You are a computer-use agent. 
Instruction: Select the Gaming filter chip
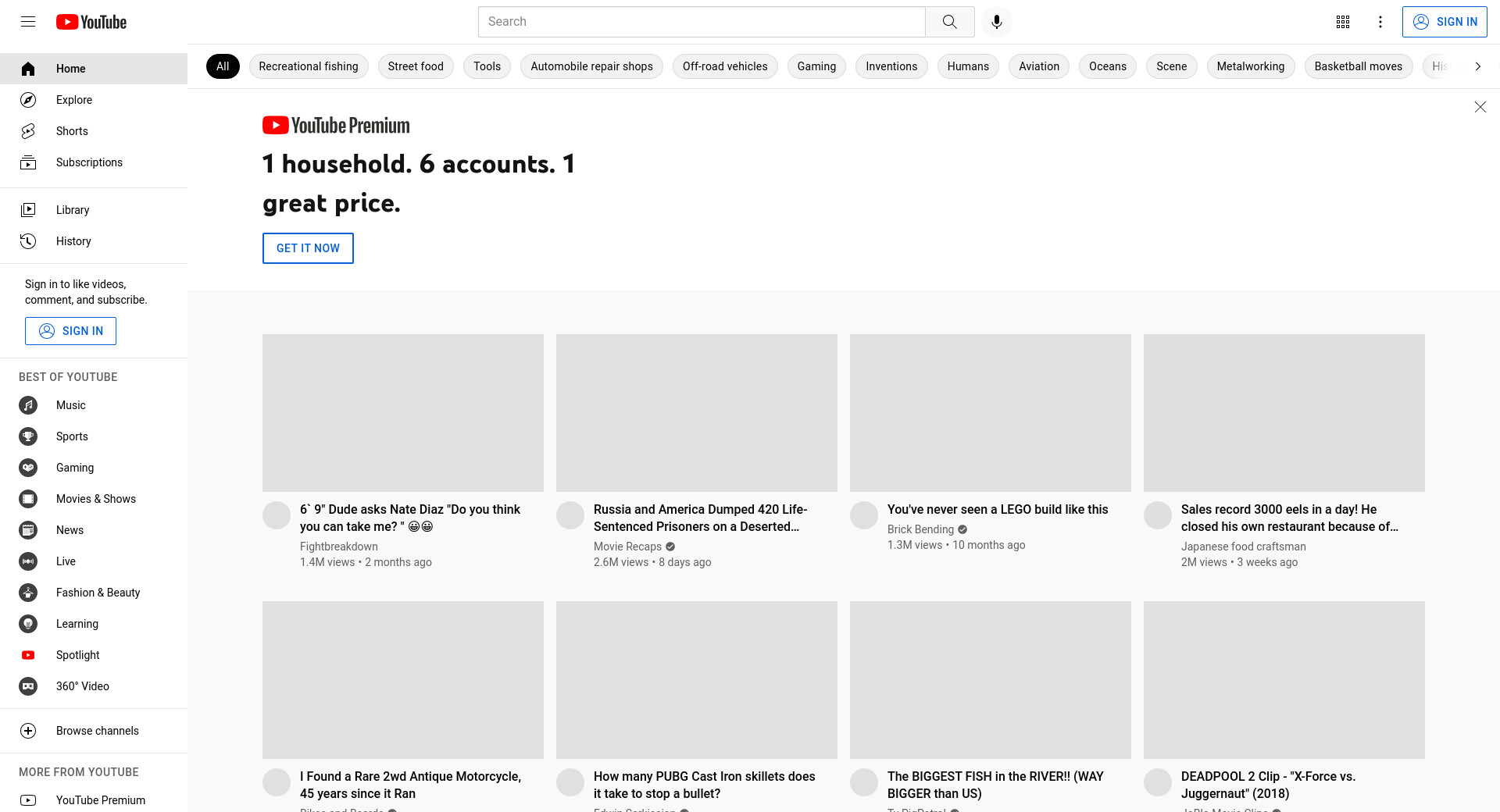816,66
